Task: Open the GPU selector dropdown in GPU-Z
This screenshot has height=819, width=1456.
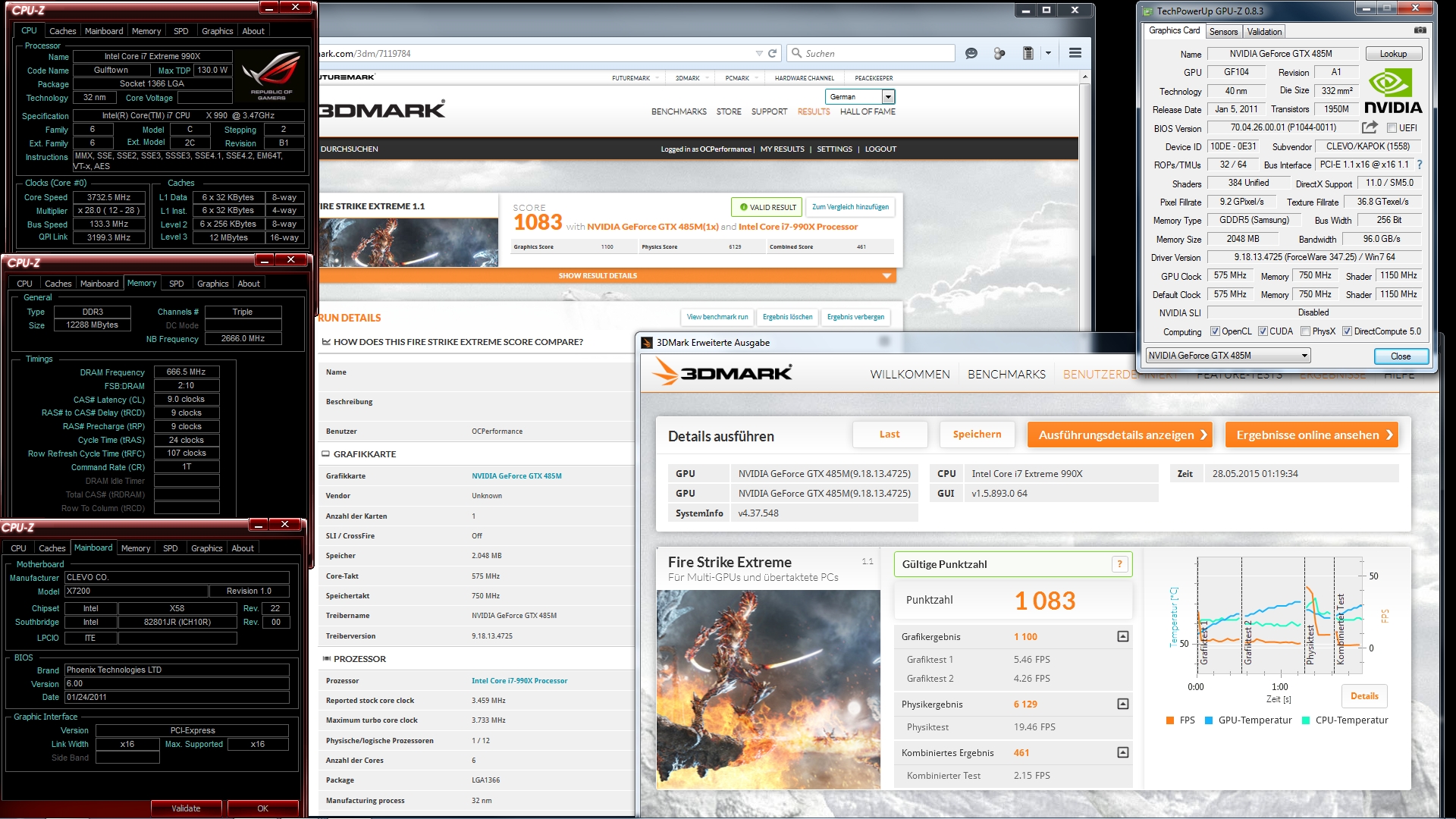Action: pos(1228,355)
